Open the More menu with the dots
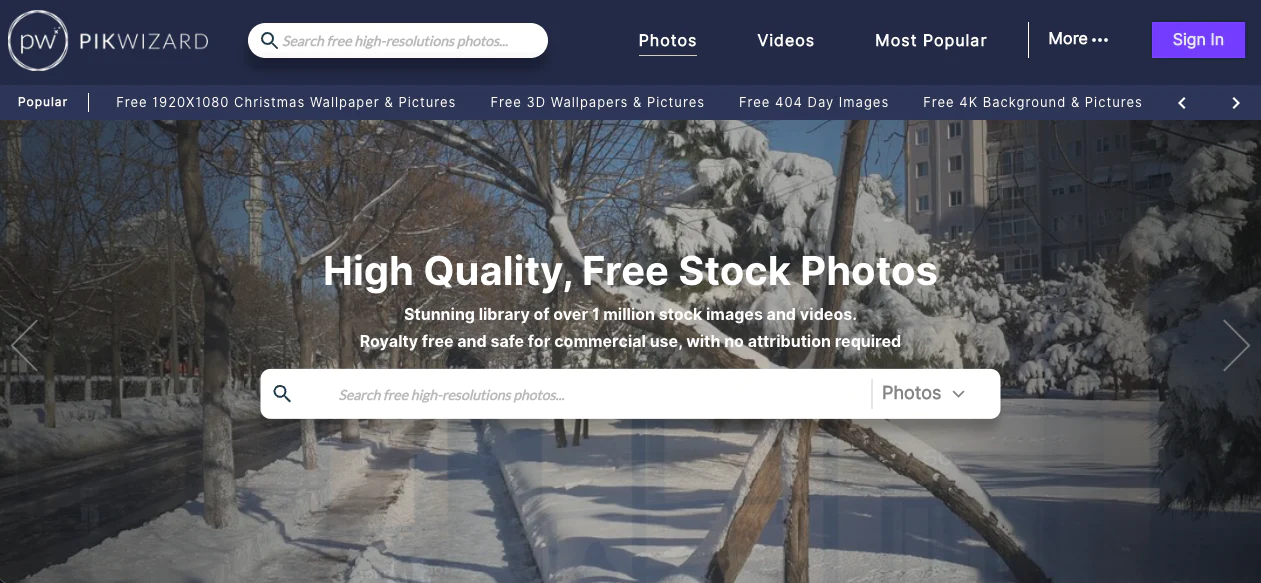1261x583 pixels. [x=1078, y=39]
